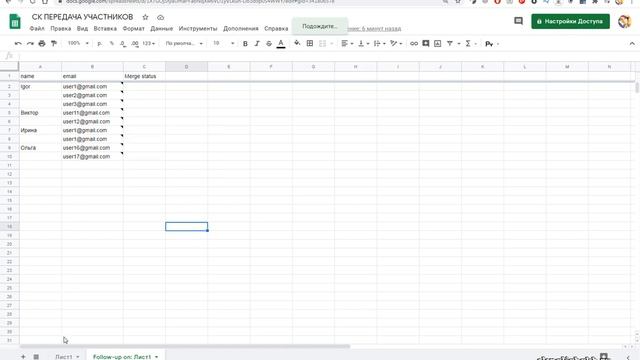Screen dimensions: 640x360
Task: Select the cell user11@gmail.com
Action: (92, 113)
